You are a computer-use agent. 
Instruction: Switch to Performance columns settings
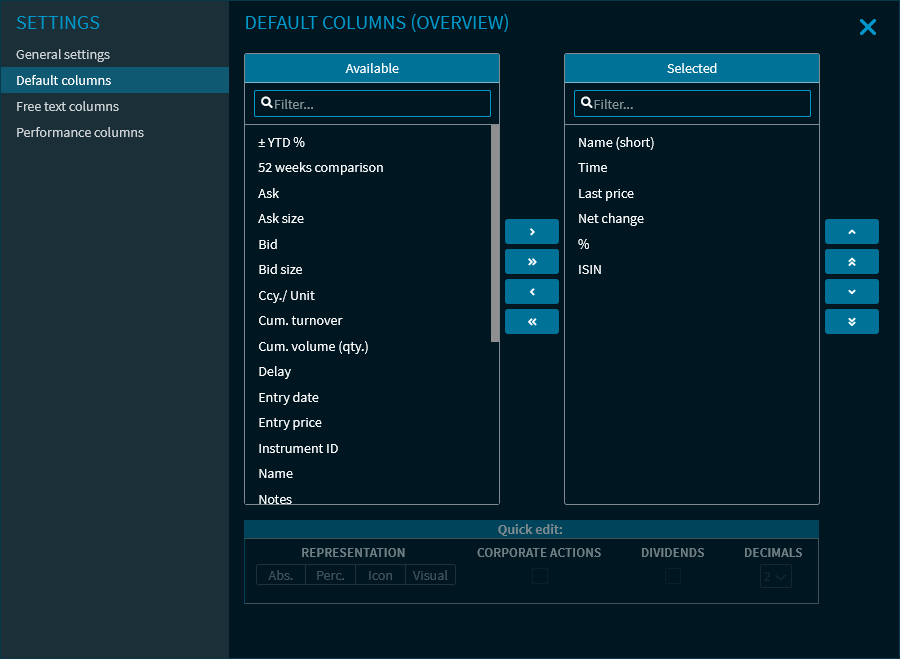[80, 133]
